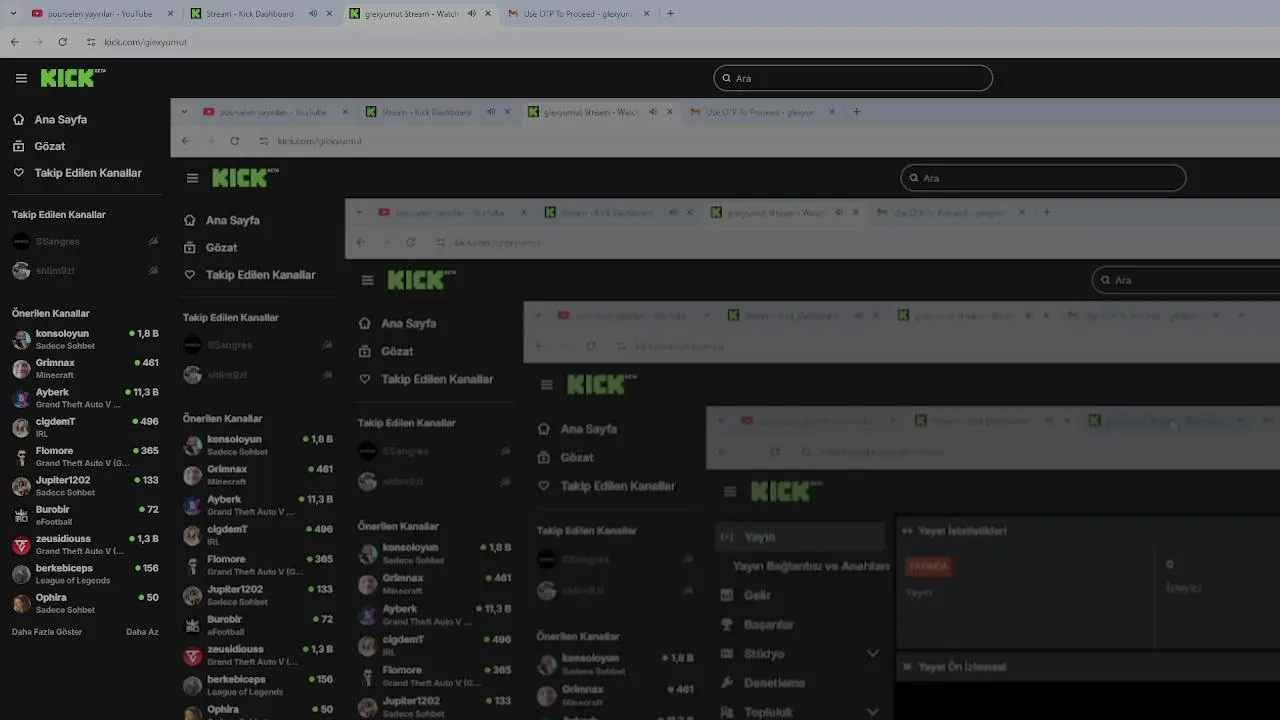The height and width of the screenshot is (720, 1280).
Task: Open Yayın Bağlantısı ve Anahtarı in innermost dashboard
Action: [x=810, y=566]
